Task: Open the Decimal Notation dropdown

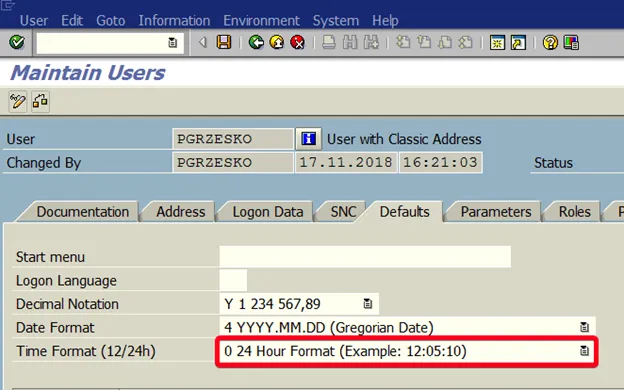Action: tap(367, 304)
